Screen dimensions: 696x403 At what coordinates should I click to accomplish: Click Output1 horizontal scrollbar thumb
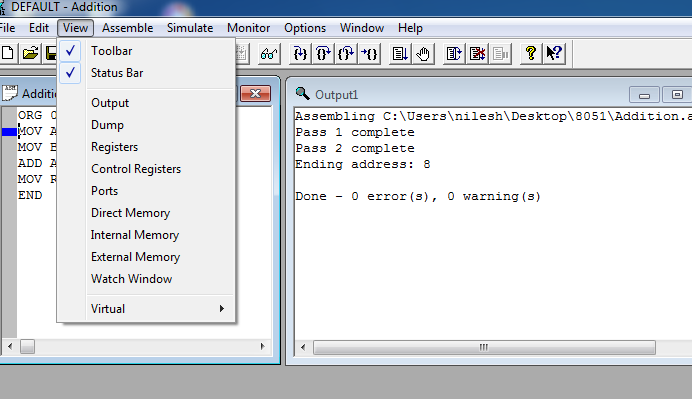tap(484, 347)
